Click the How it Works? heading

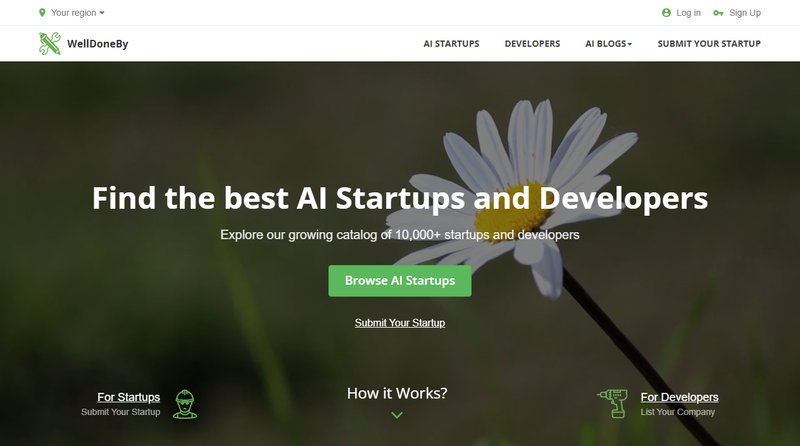click(x=397, y=393)
